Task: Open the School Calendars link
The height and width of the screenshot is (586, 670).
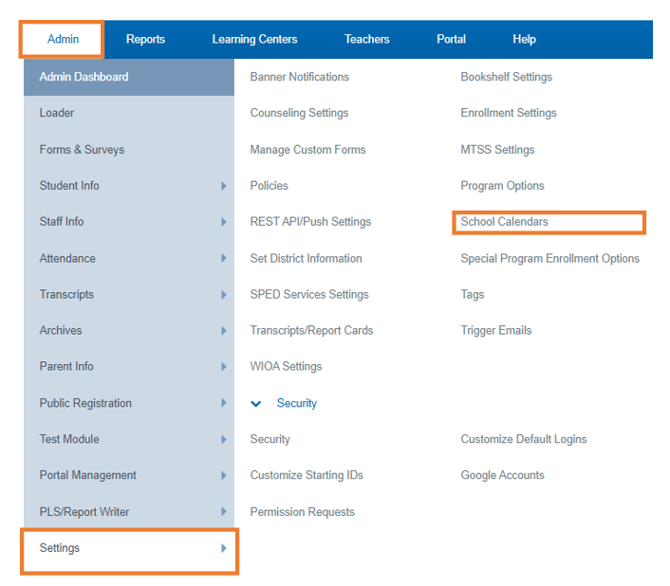Action: pyautogui.click(x=504, y=222)
